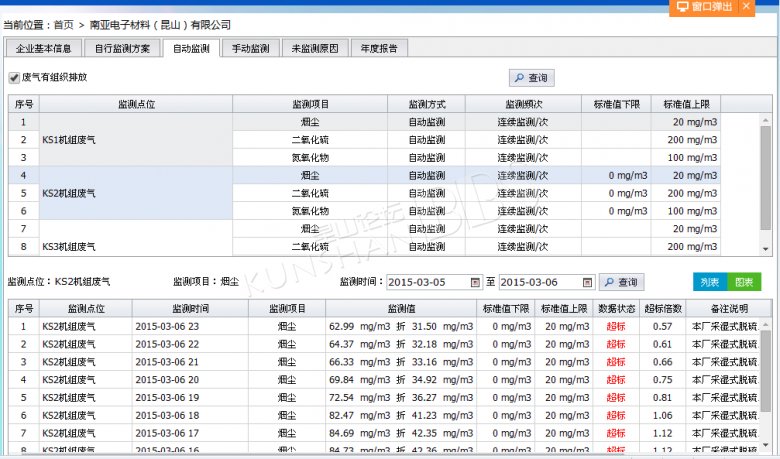Switch to the green 图表 chart view

click(x=743, y=282)
